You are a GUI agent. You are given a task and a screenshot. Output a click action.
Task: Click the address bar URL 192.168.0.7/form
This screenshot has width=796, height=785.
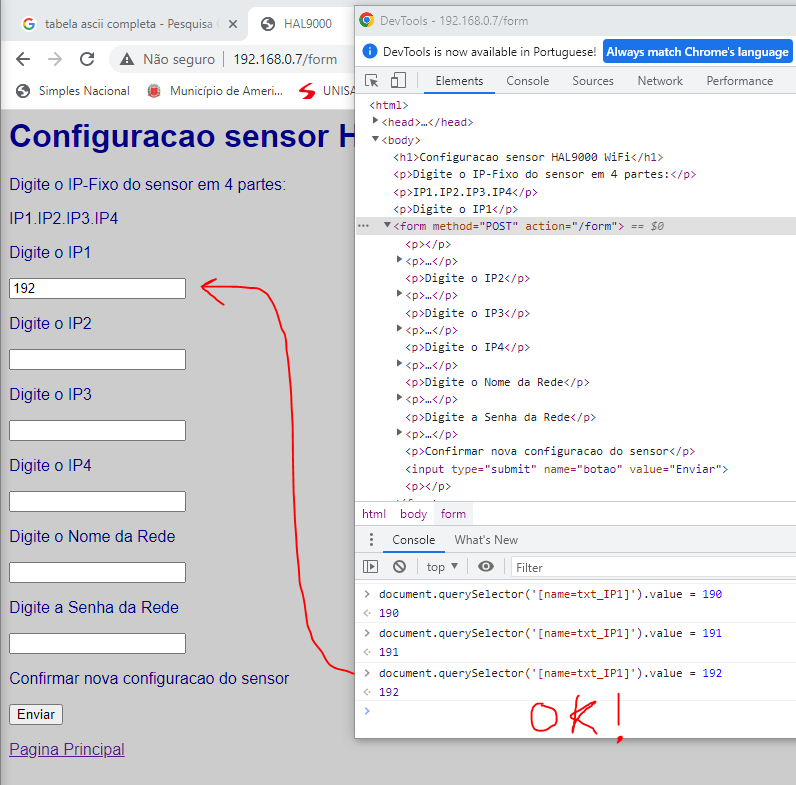[x=285, y=59]
